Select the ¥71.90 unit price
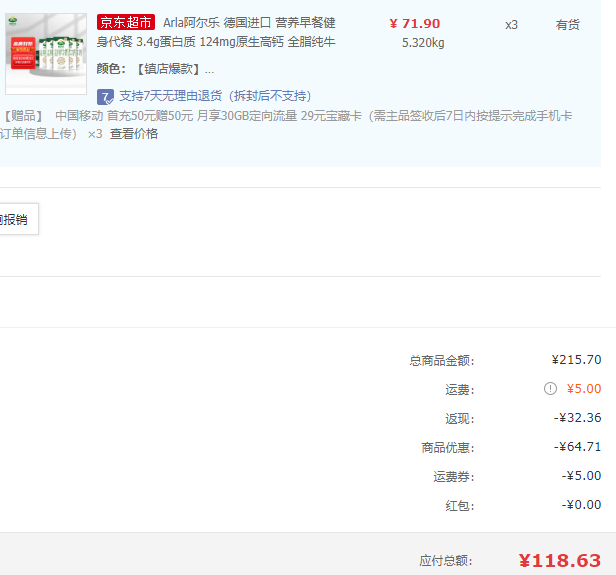Screen dimensions: 616x575 415,24
